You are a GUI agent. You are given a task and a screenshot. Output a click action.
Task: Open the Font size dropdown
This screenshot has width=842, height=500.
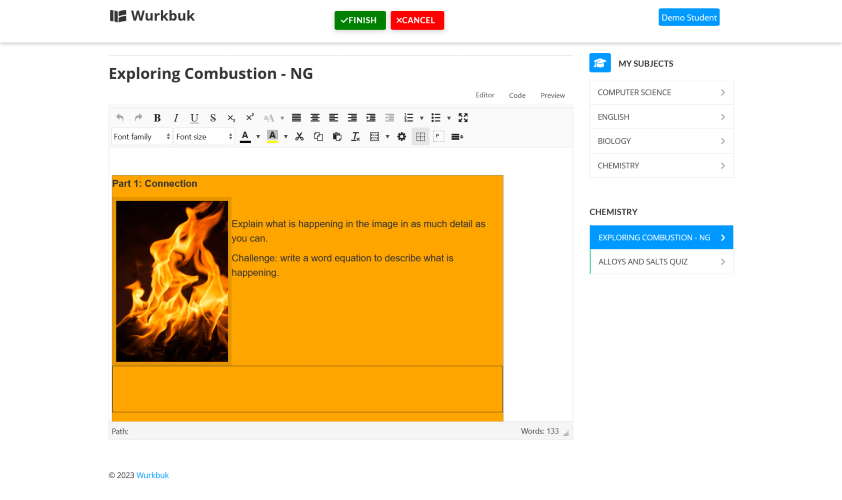(x=204, y=136)
